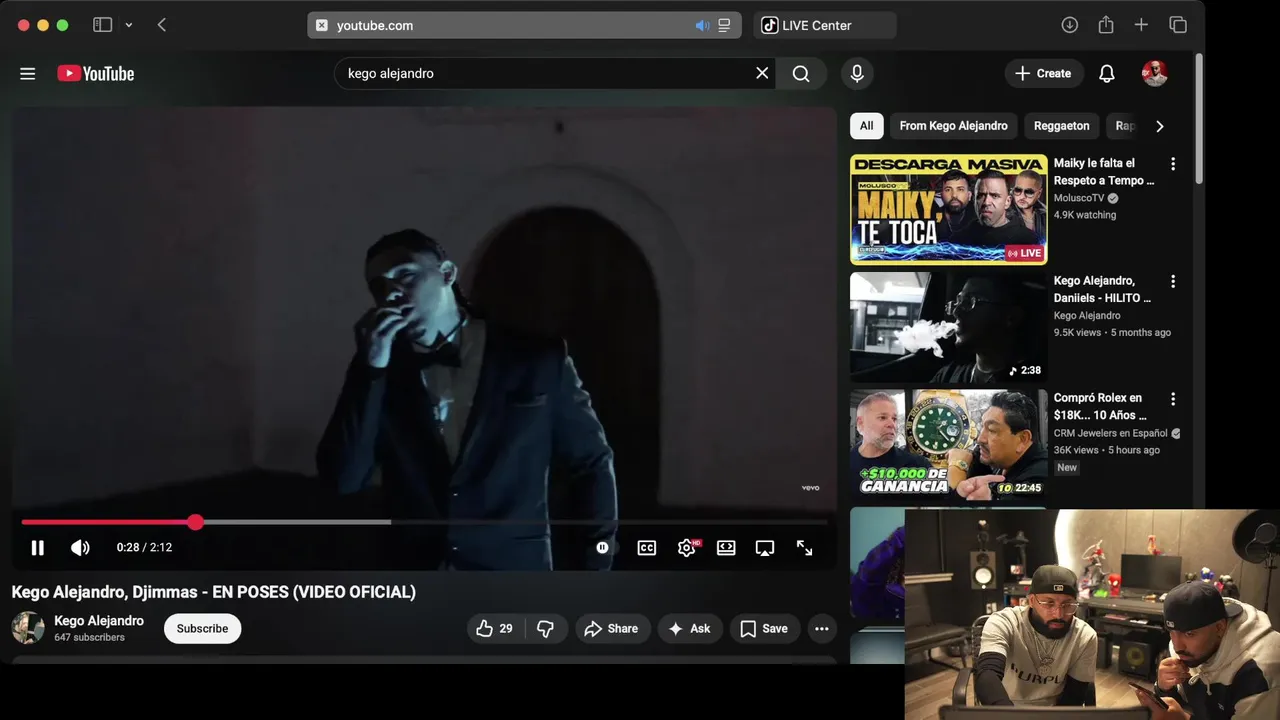Toggle autoplay switch in player
Screen dimensions: 1280x720
coord(603,548)
